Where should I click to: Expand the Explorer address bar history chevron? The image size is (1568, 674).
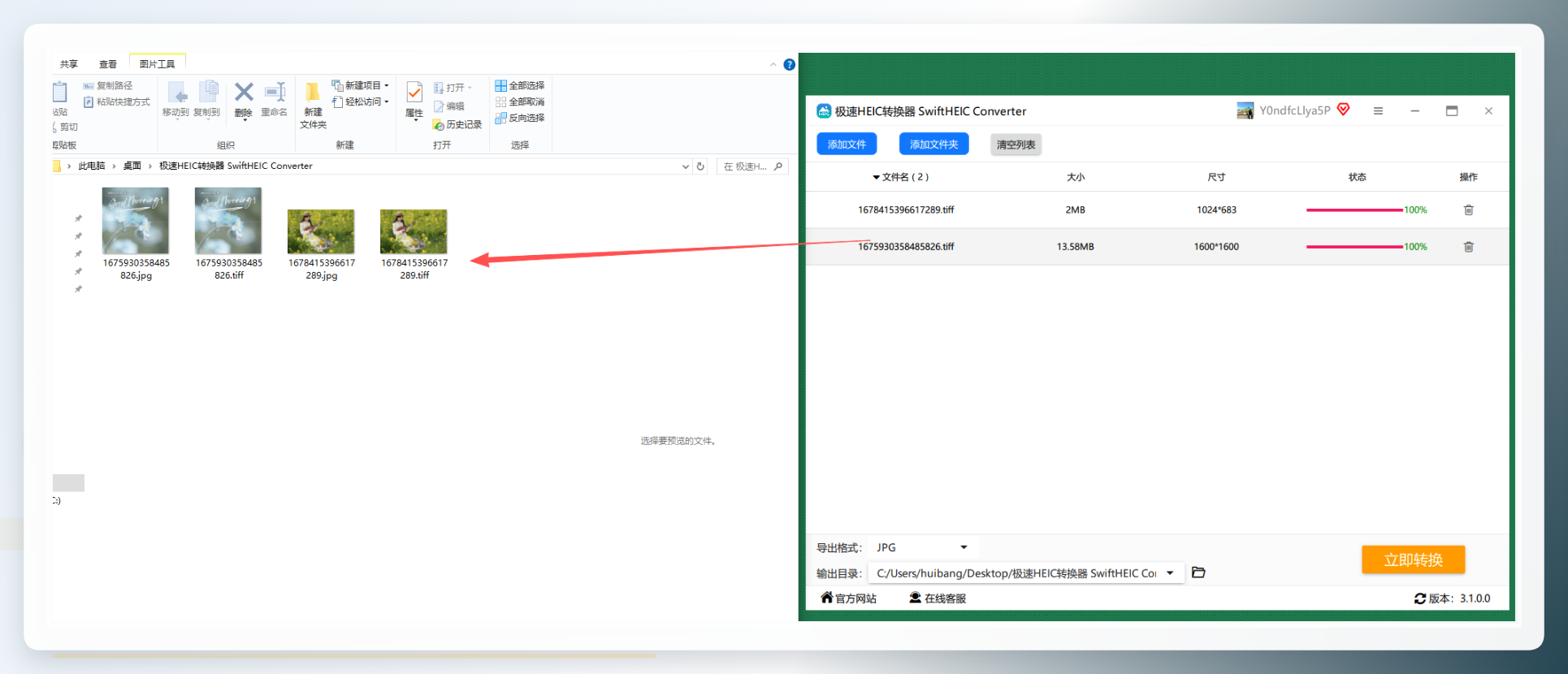pos(686,166)
